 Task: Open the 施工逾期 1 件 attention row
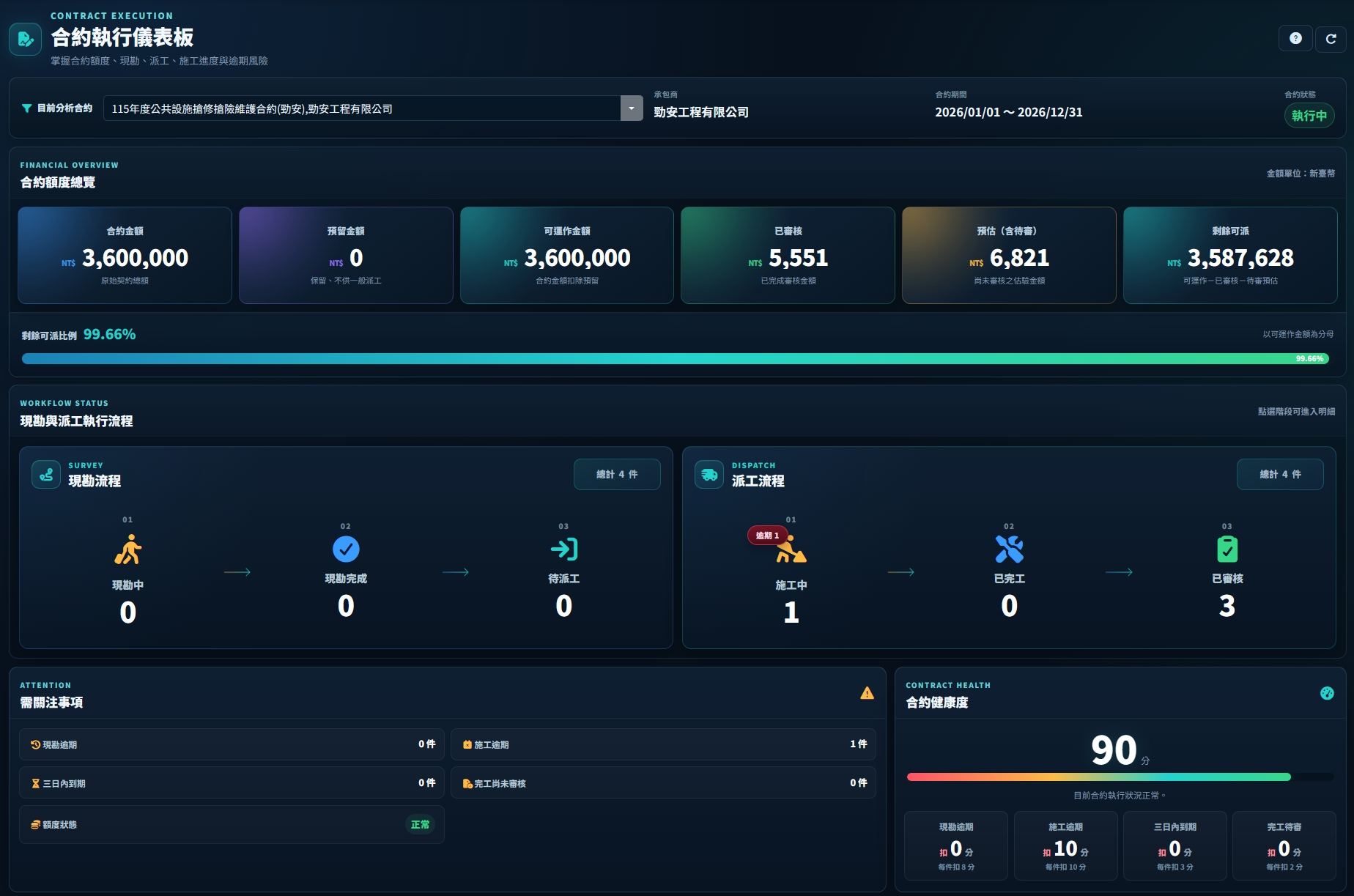663,744
